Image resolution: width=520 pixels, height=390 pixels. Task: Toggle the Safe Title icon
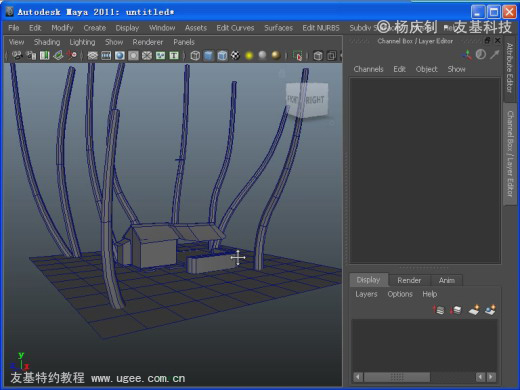pos(174,55)
